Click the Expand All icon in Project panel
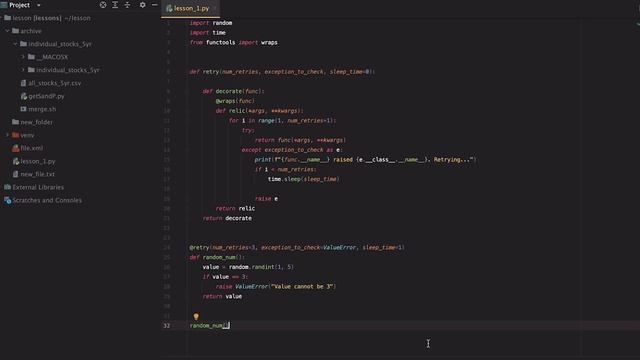Image resolution: width=640 pixels, height=360 pixels. [115, 5]
